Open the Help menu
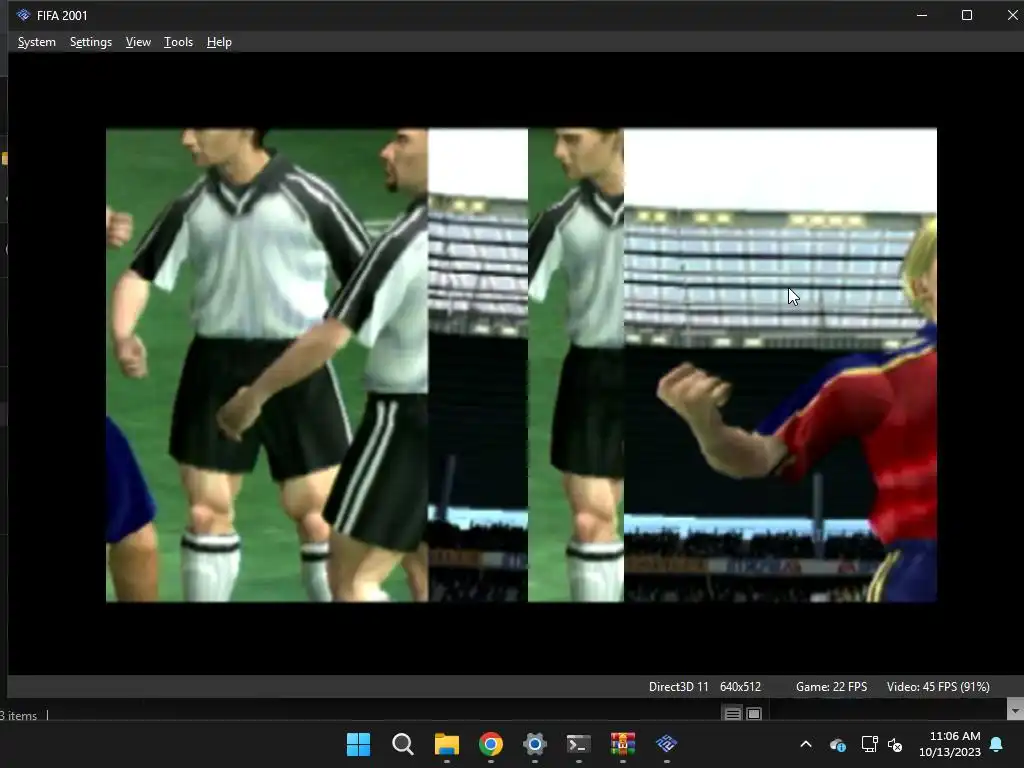 coord(219,42)
